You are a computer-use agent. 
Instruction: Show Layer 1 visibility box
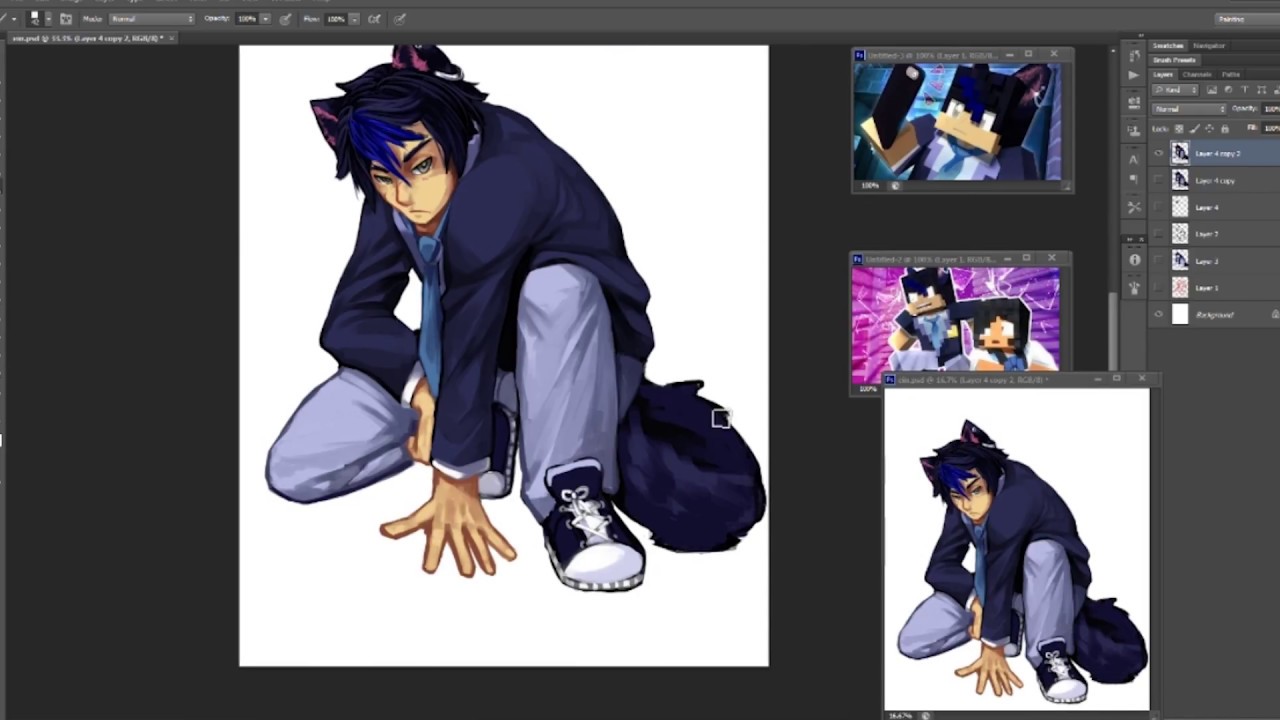[1158, 288]
